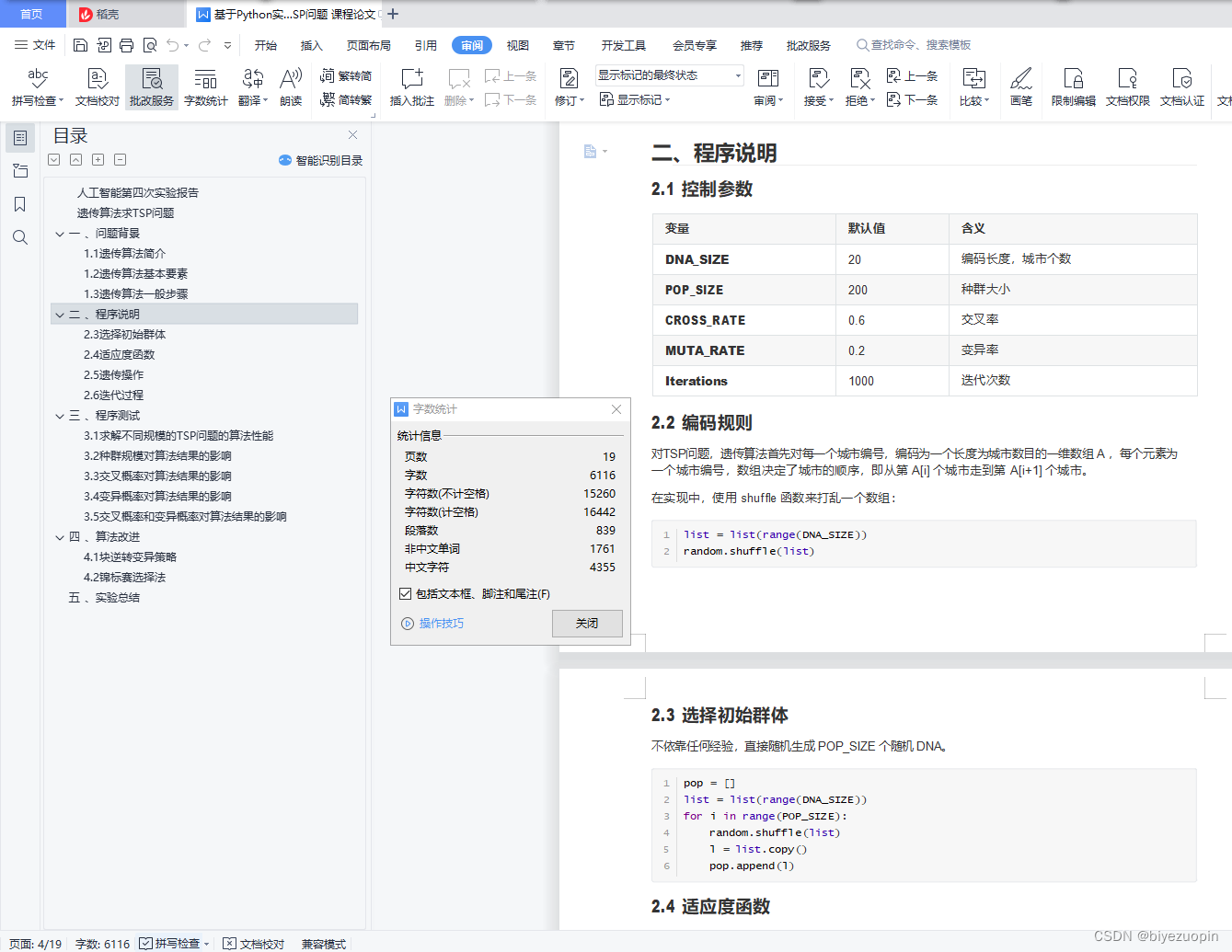Collapse the 三、程序测试 outline section

tap(60, 416)
